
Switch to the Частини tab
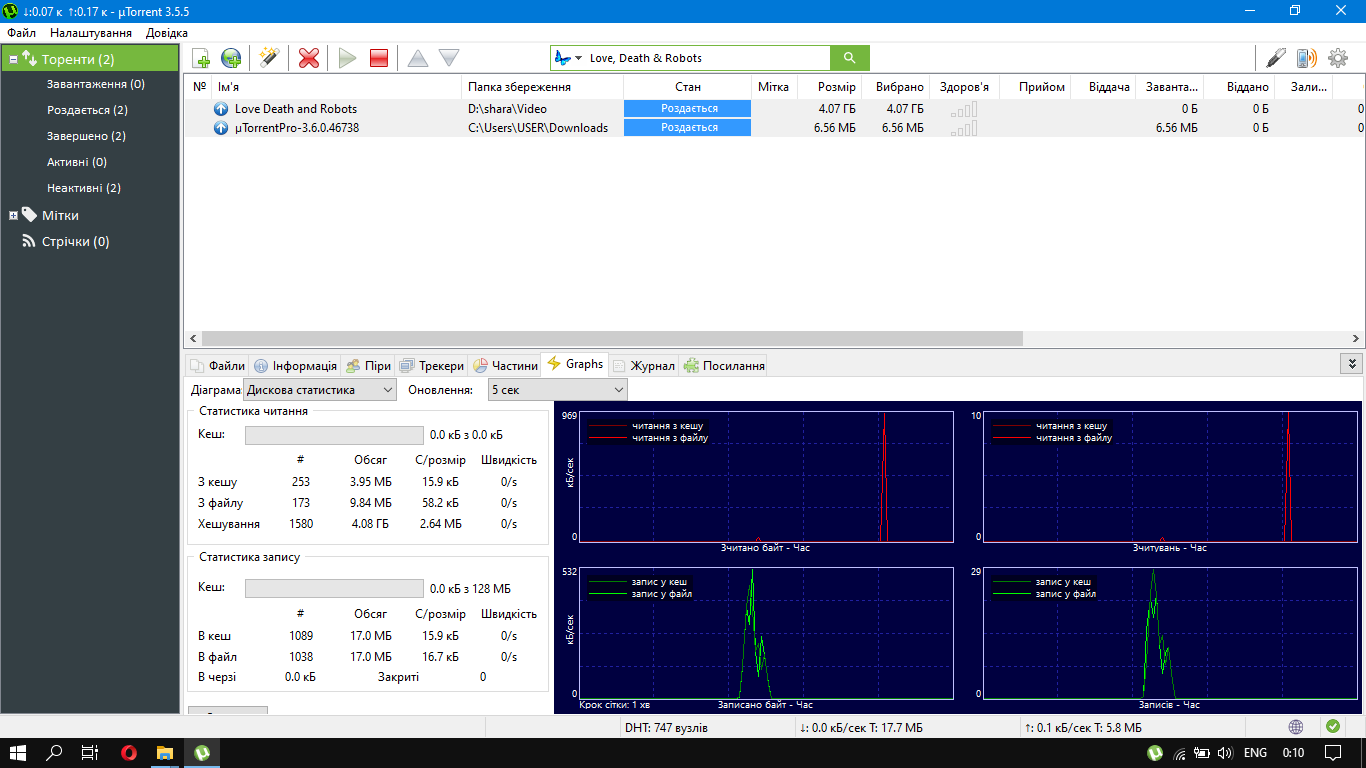(504, 365)
